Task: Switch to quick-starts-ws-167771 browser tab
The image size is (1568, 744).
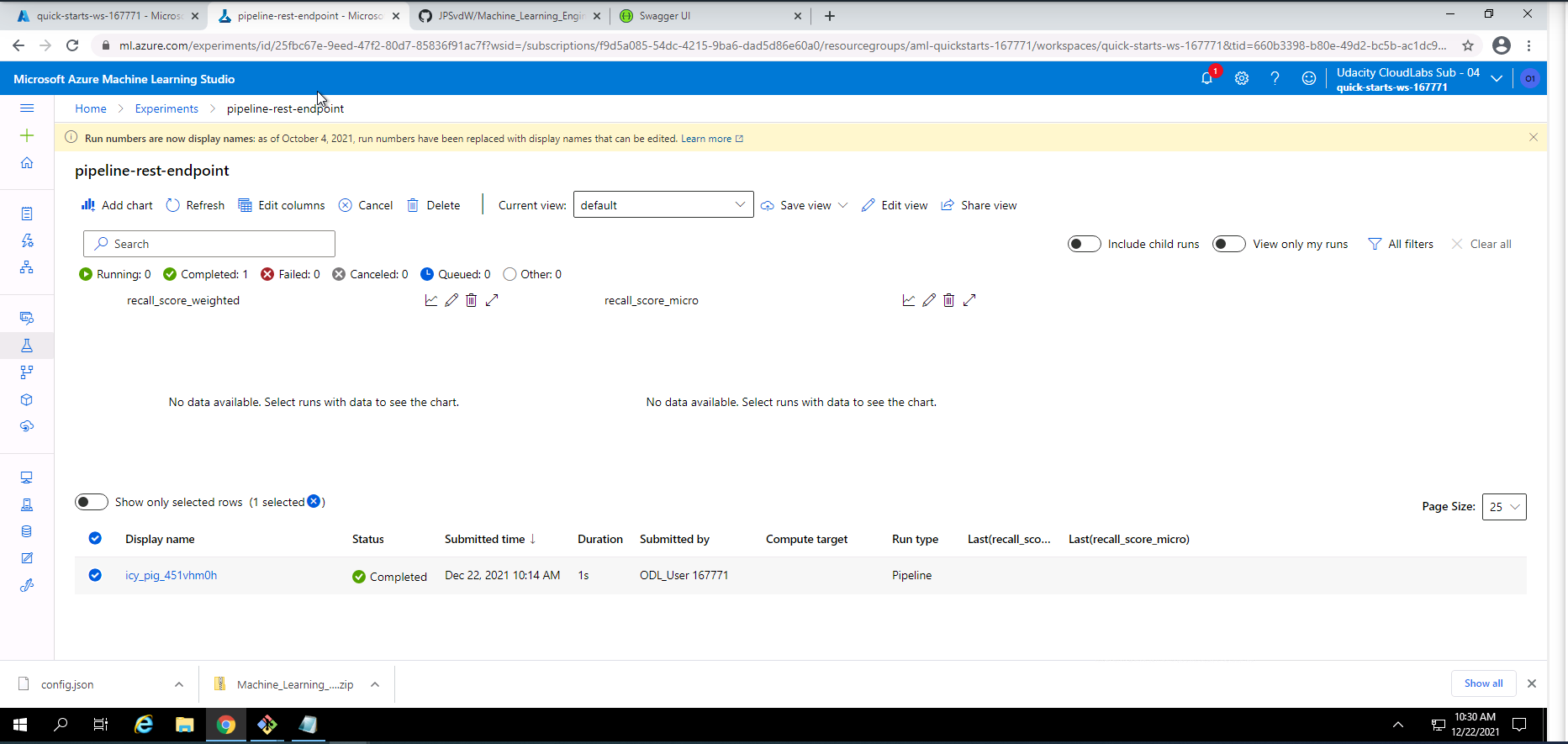Action: 108,16
